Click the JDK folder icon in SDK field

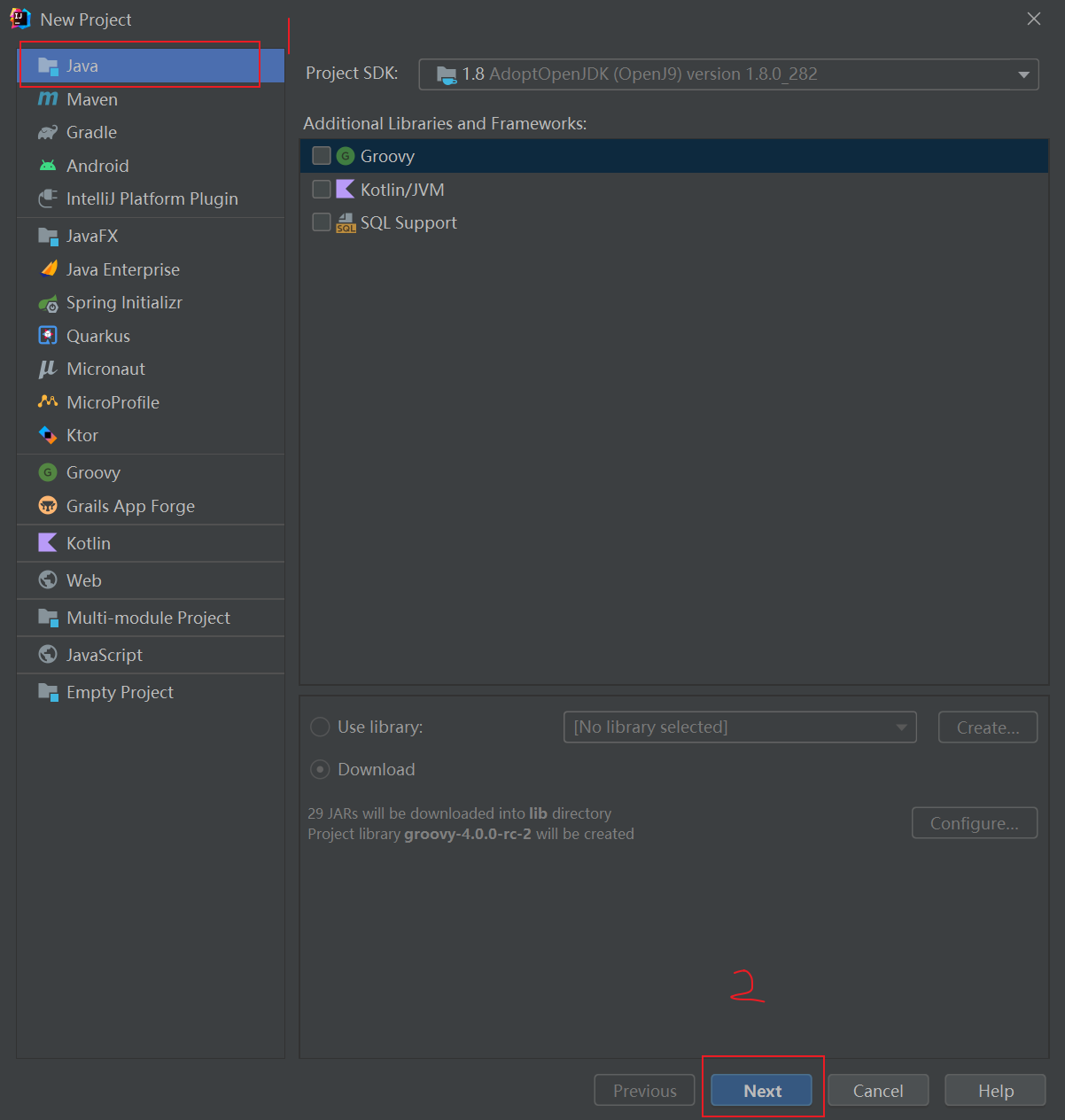[447, 74]
